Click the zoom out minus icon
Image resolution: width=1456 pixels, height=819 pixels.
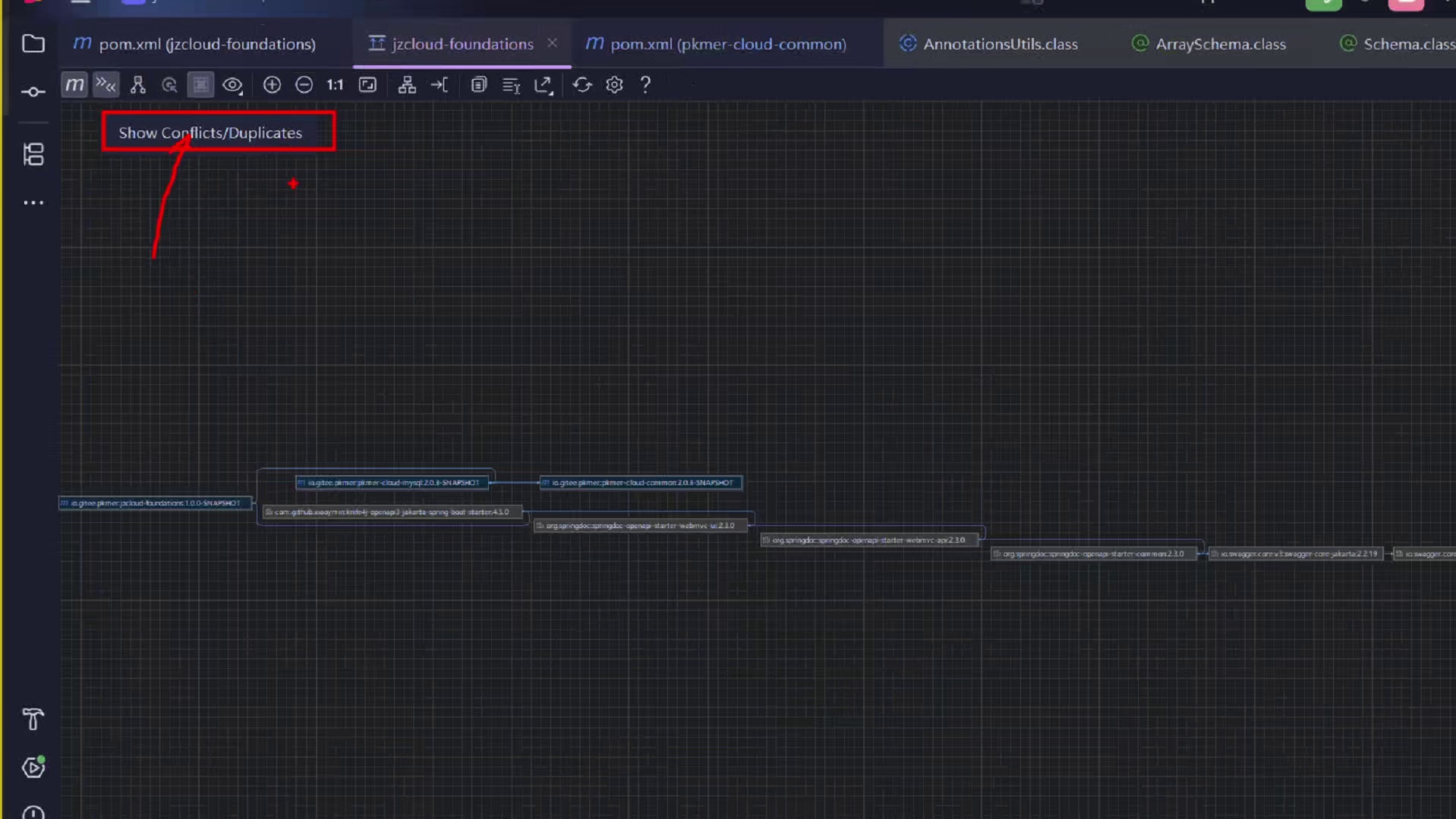tap(304, 85)
